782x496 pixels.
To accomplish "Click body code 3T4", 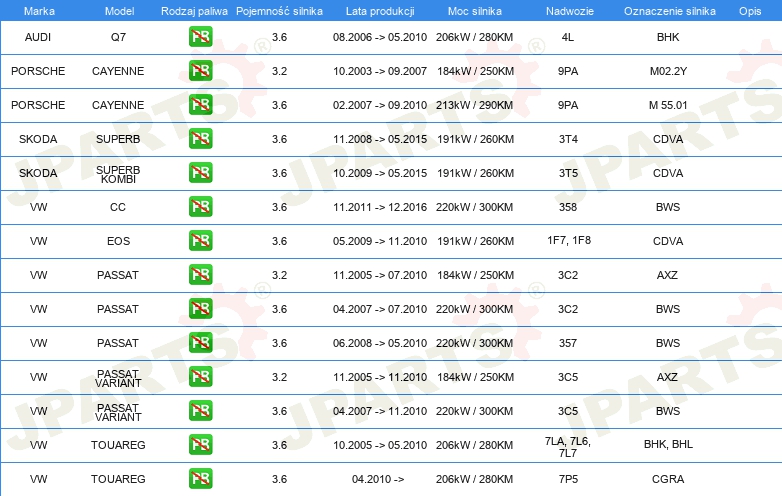I will tap(568, 139).
